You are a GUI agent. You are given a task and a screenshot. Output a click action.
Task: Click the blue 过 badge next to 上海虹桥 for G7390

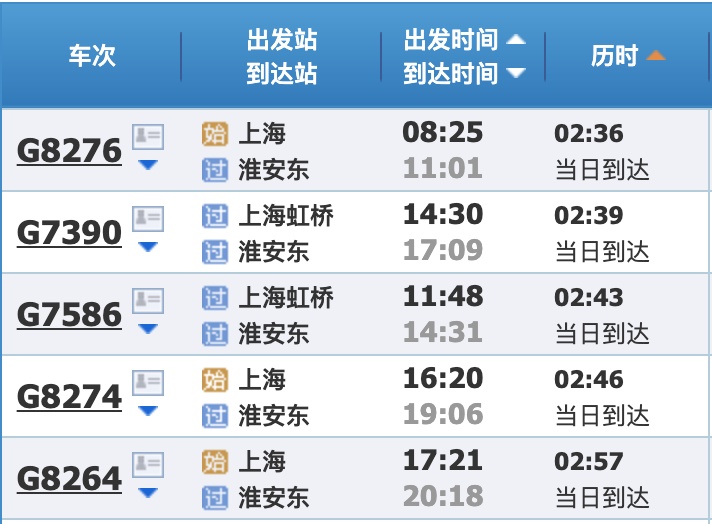click(x=215, y=216)
